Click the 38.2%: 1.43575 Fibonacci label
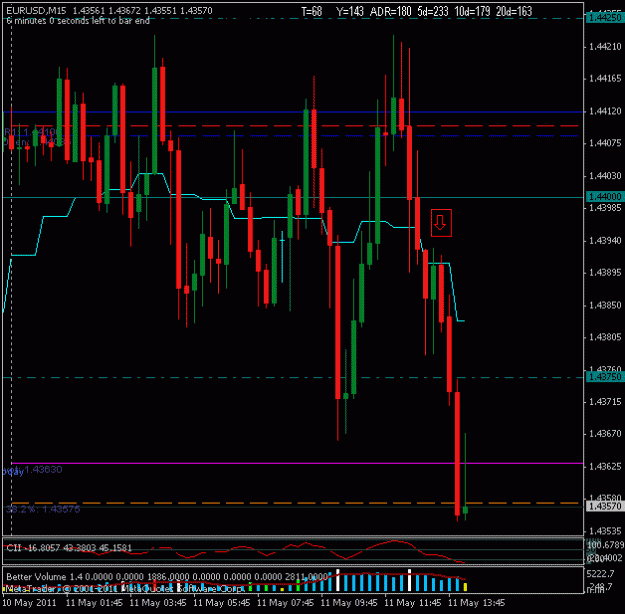Image resolution: width=625 pixels, height=614 pixels. (x=43, y=509)
